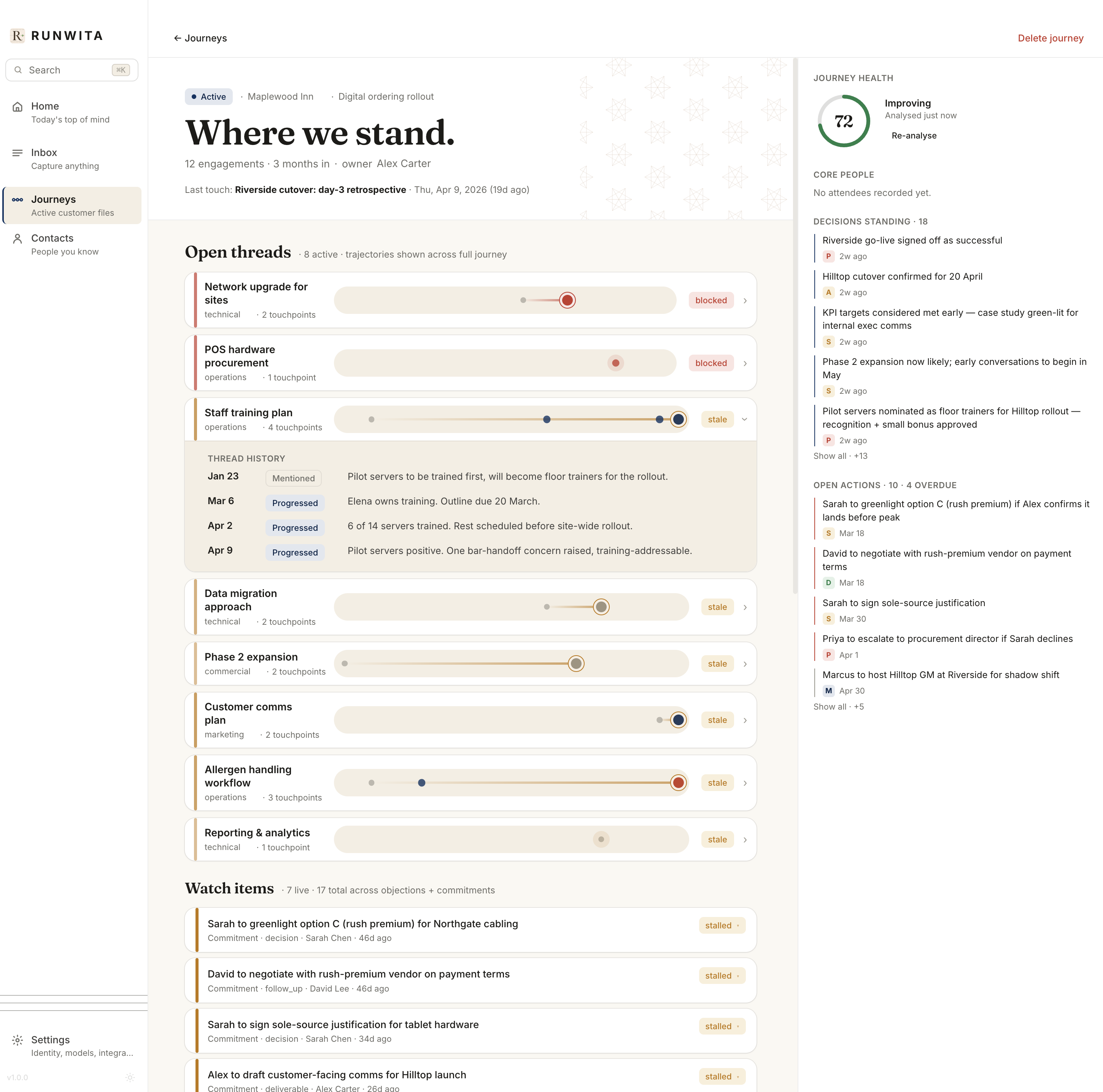The image size is (1103, 1092).
Task: Click the search magnifier icon
Action: (19, 70)
